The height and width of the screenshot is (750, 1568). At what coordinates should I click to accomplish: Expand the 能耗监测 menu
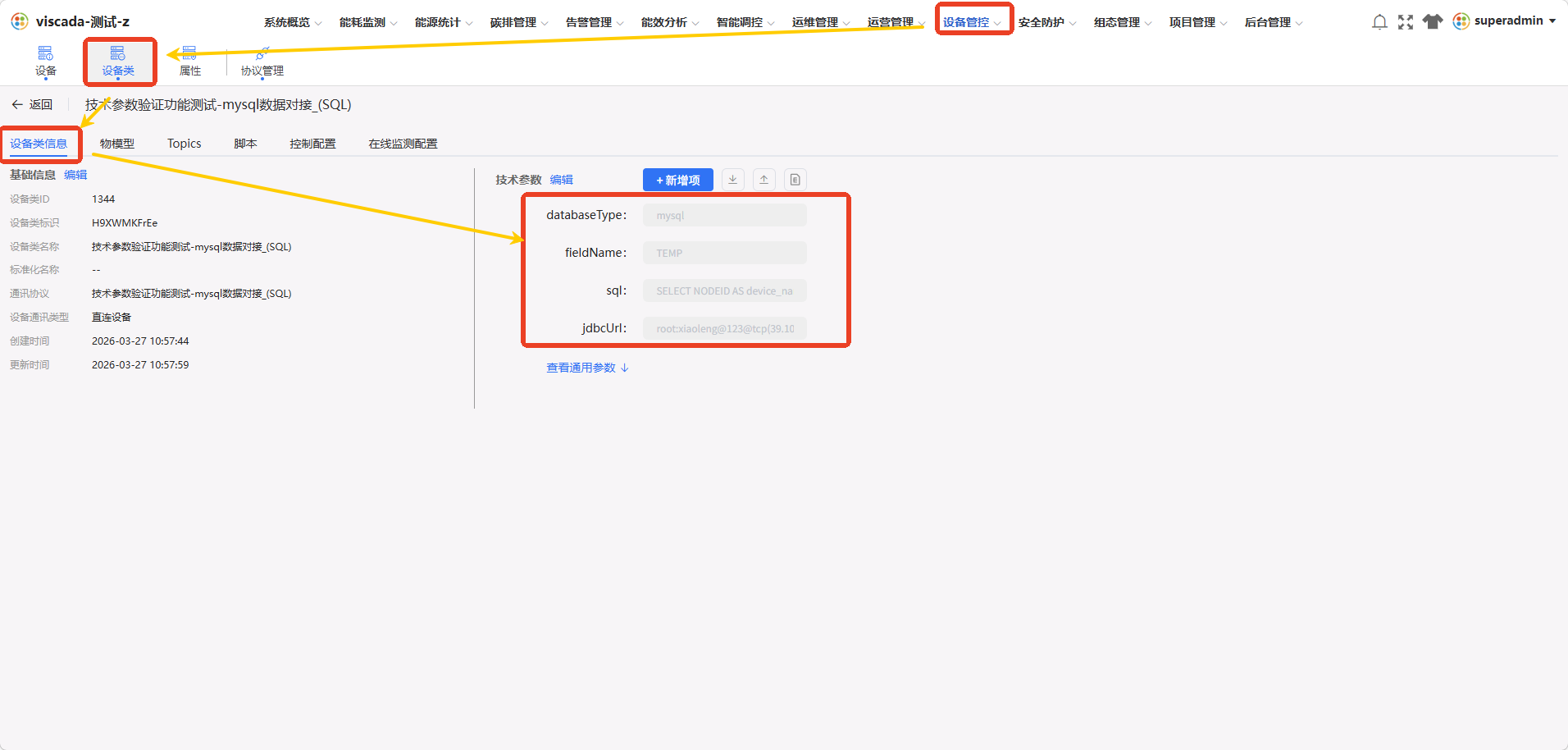point(368,22)
